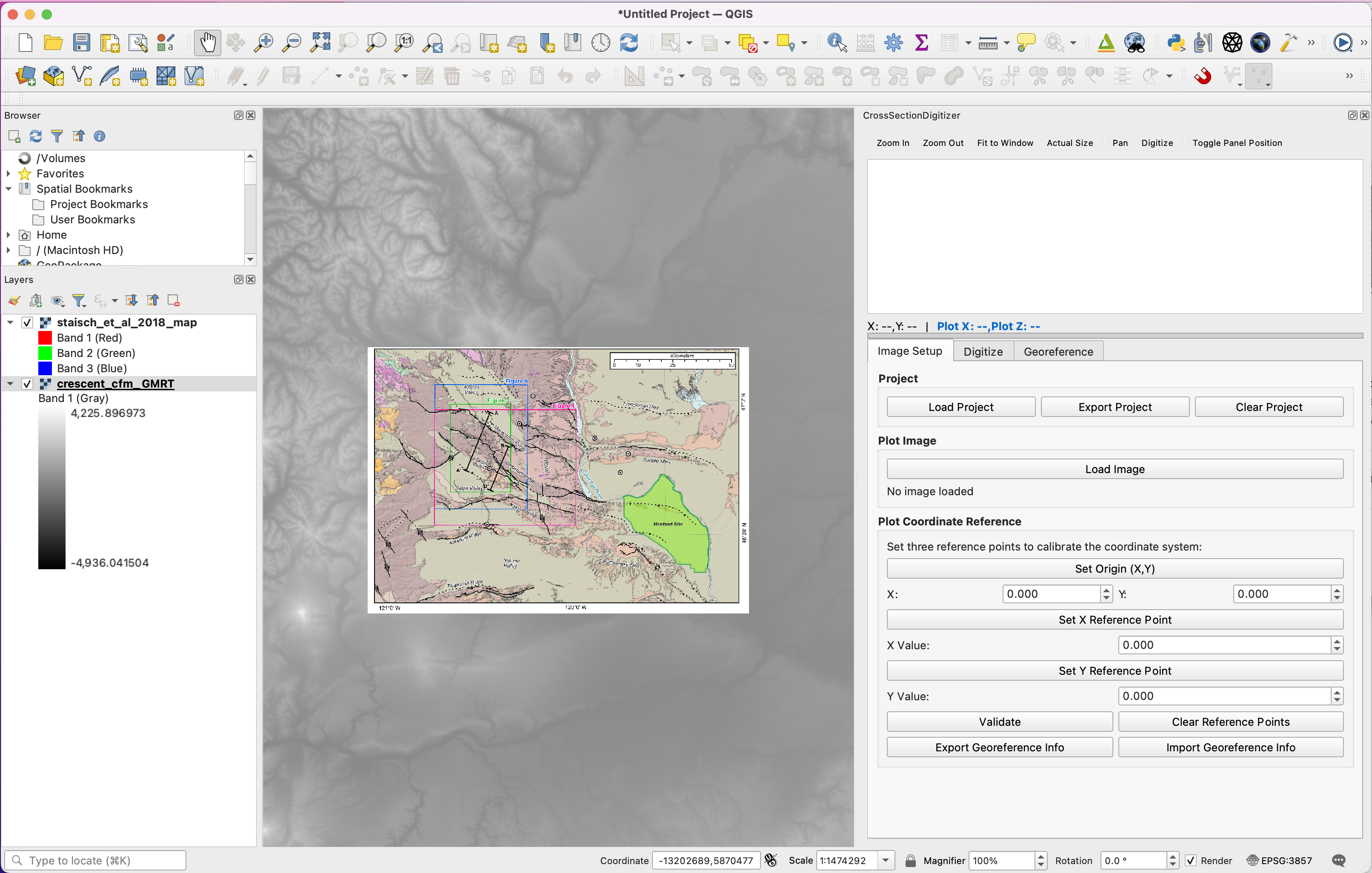Click the Load Image button
The height and width of the screenshot is (873, 1372).
(x=1115, y=469)
